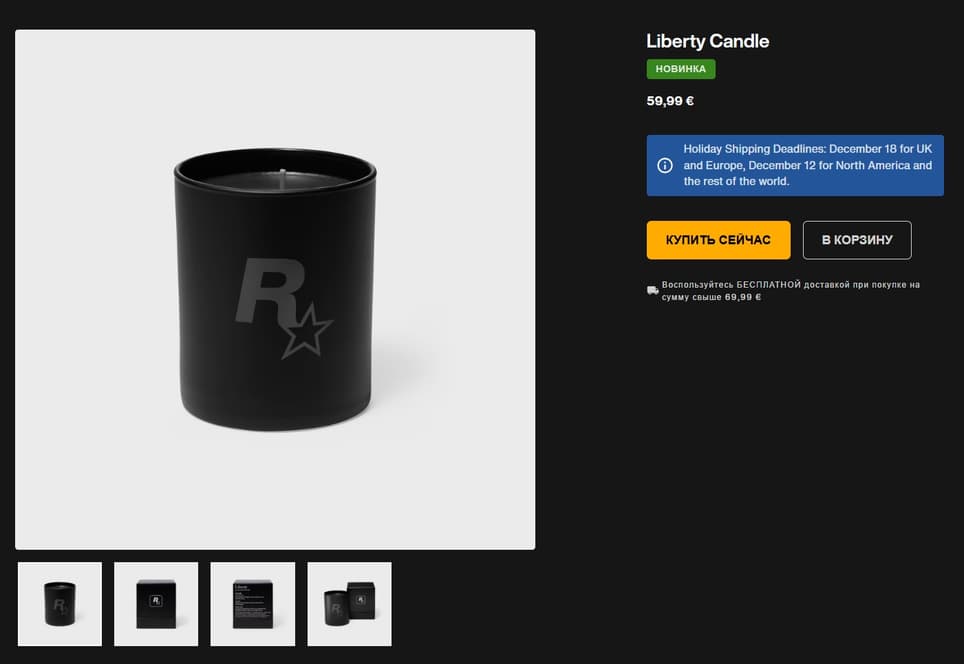Screen dimensions: 964x664
Task: Select the first candle thumbnail
Action: click(60, 604)
